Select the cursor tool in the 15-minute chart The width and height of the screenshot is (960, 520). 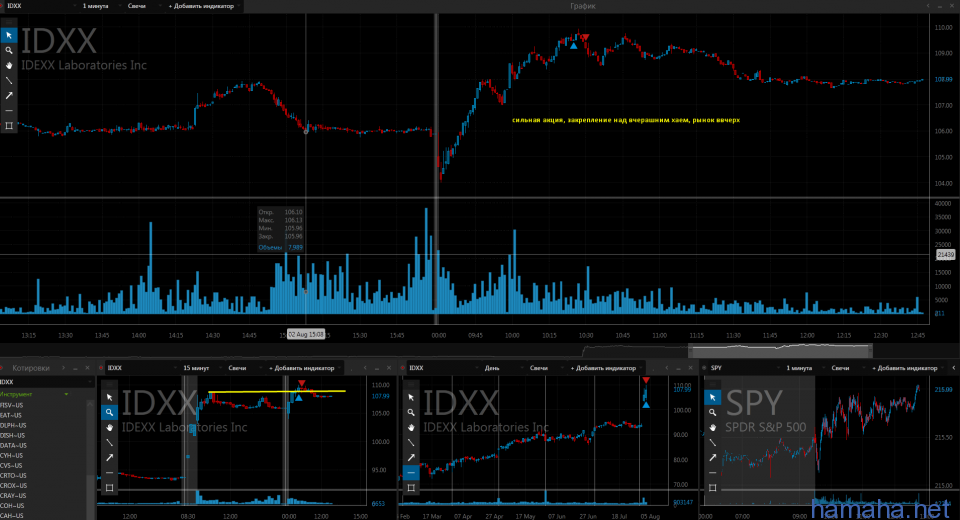tap(110, 398)
